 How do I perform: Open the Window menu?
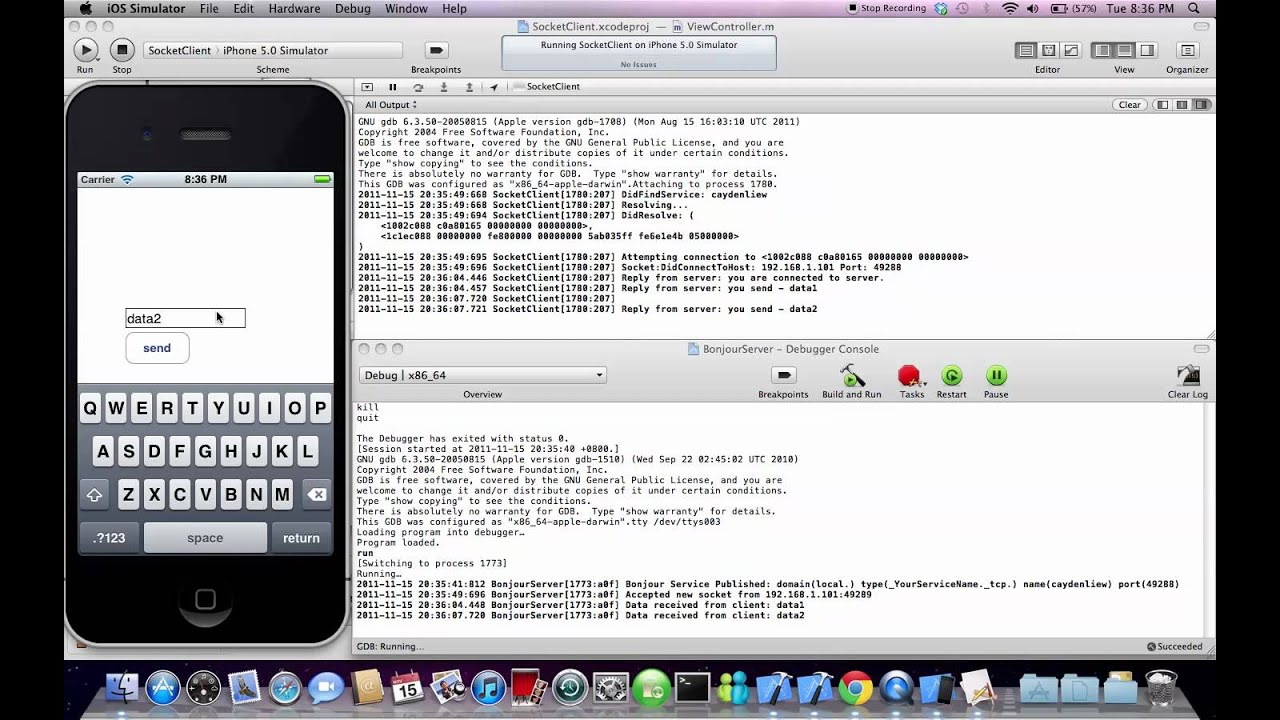point(406,8)
